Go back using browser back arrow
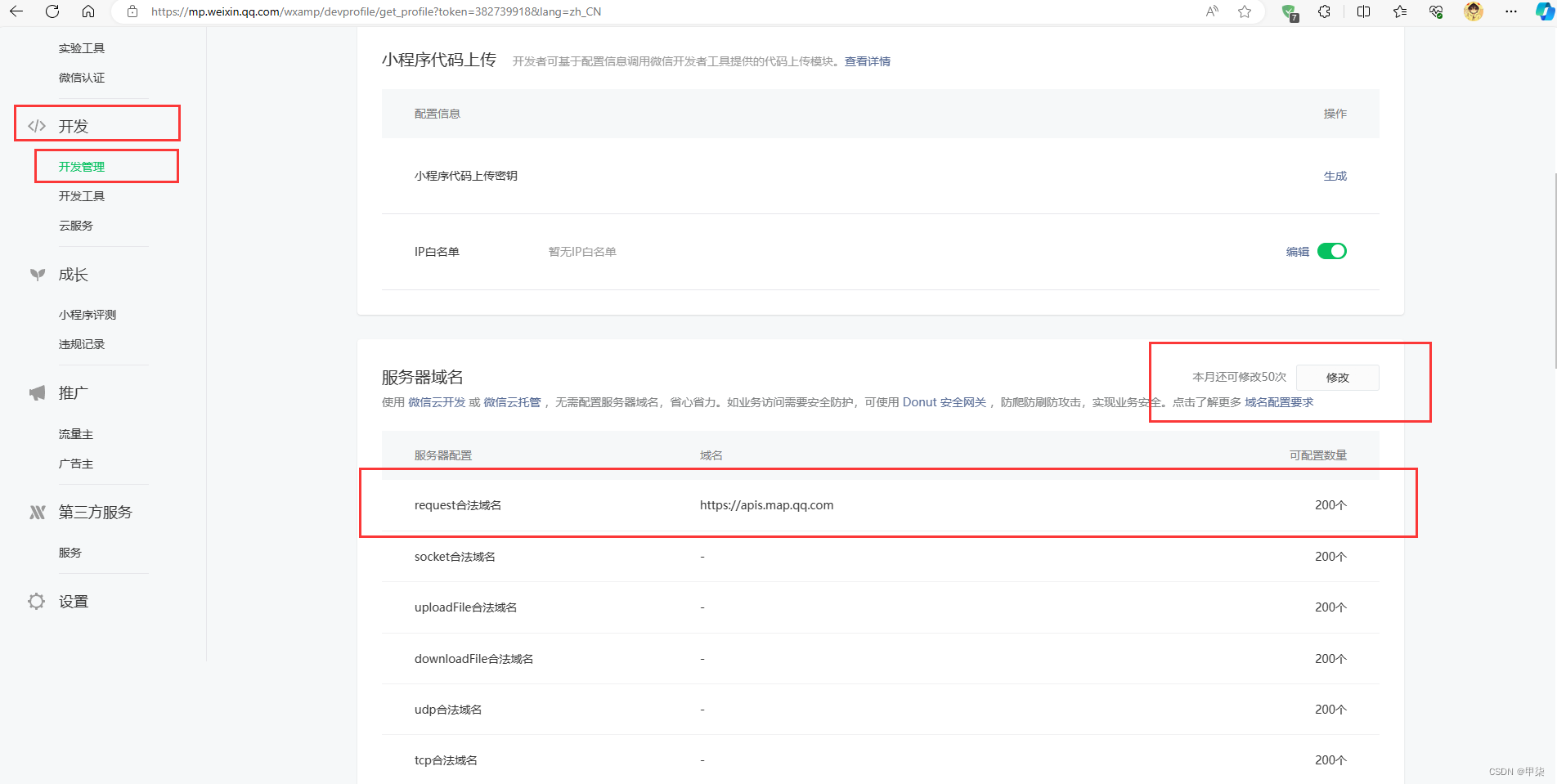This screenshot has width=1557, height=784. point(16,11)
